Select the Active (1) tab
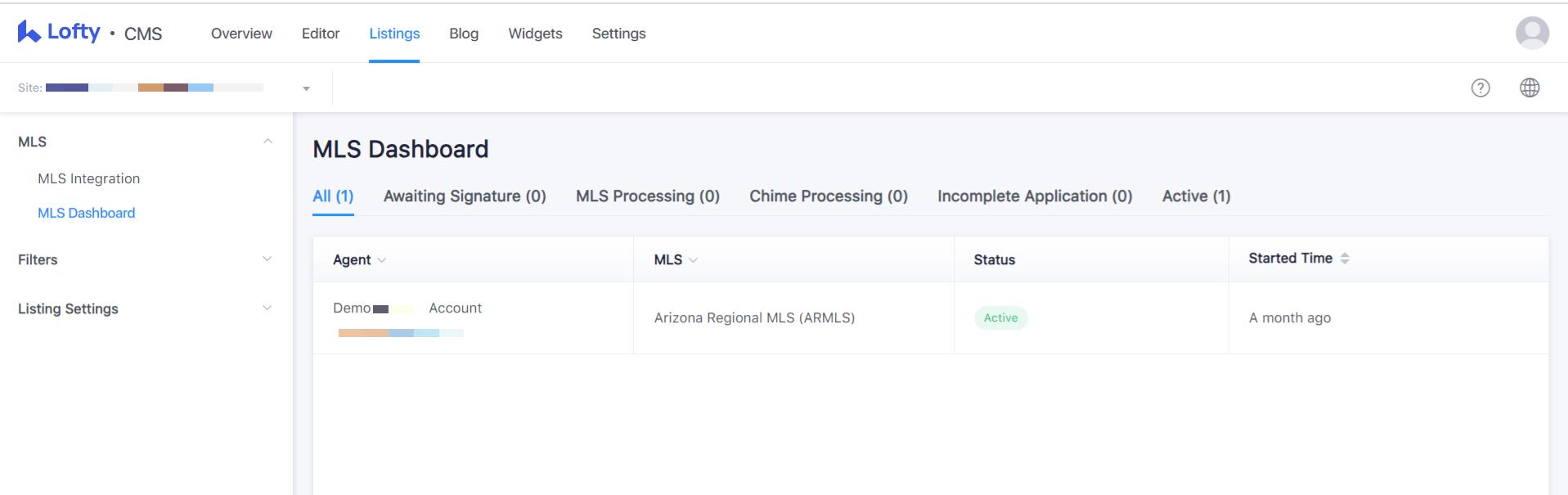1568x495 pixels. (1196, 196)
